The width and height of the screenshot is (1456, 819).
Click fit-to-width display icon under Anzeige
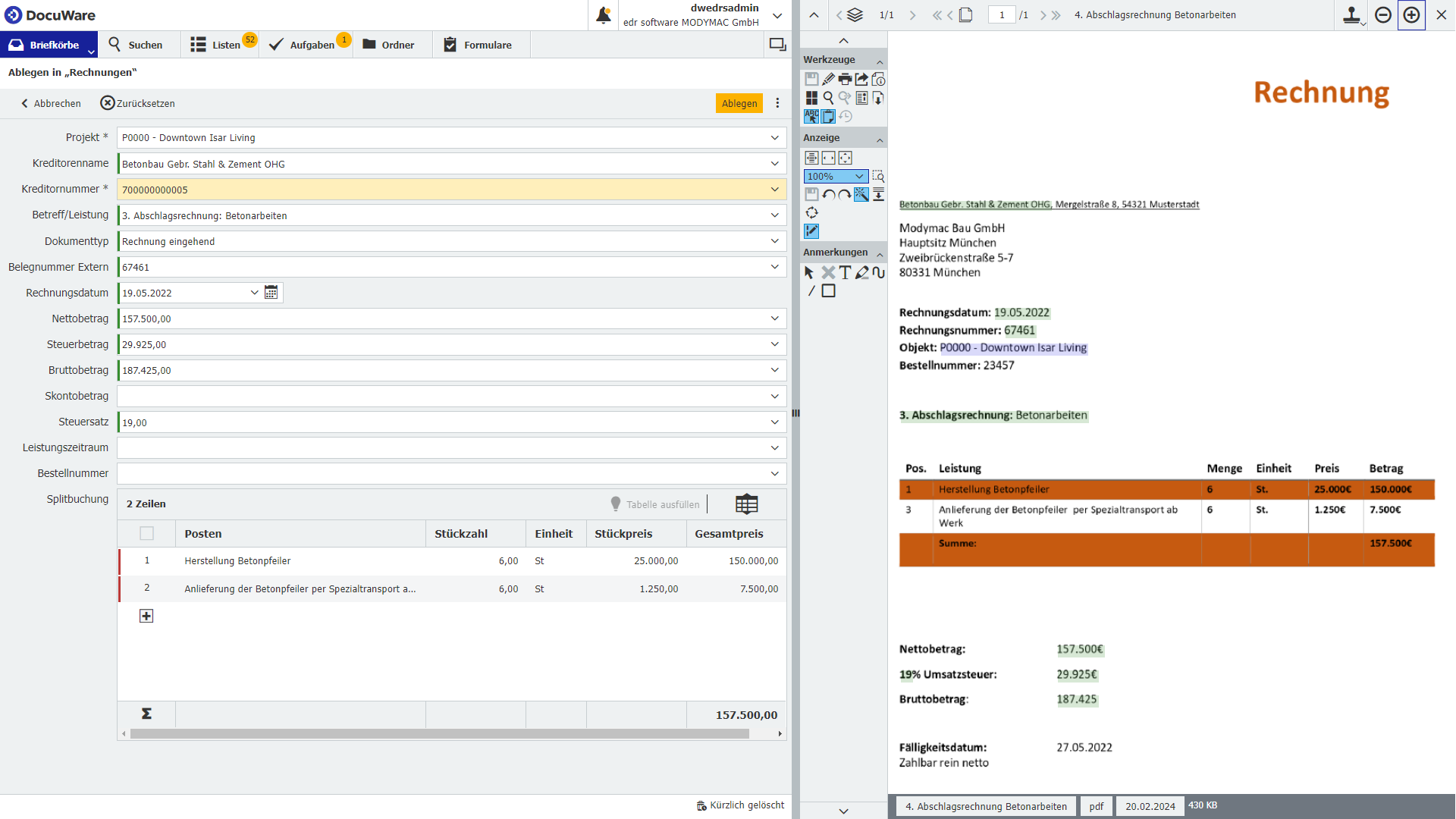tap(828, 158)
